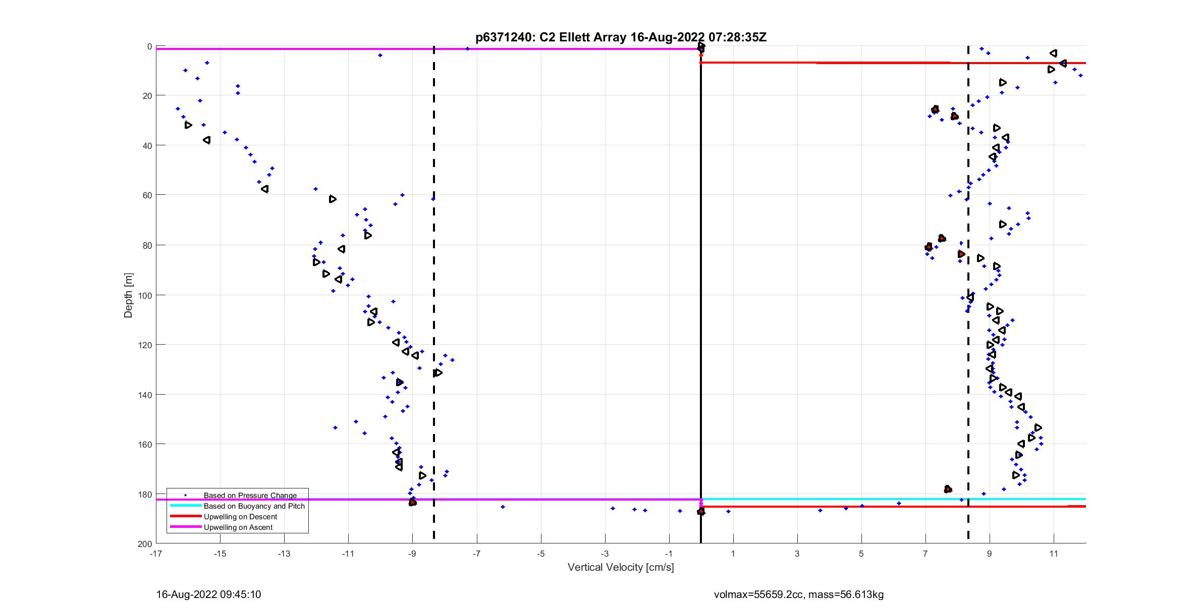Click depth tick label "20"
Image resolution: width=1200 pixels, height=611 pixels.
[x=146, y=96]
